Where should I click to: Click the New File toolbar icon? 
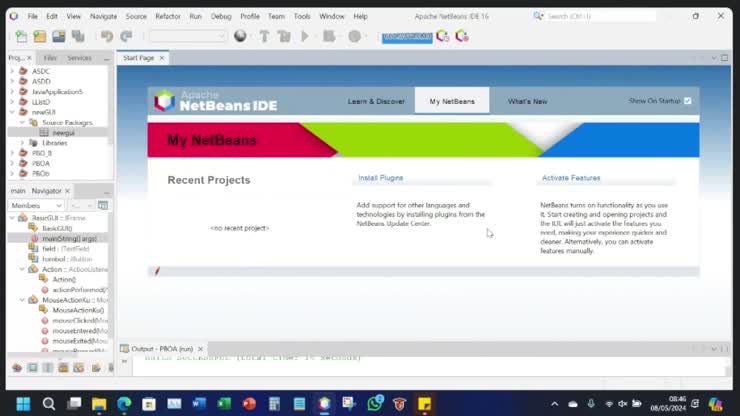pyautogui.click(x=21, y=36)
